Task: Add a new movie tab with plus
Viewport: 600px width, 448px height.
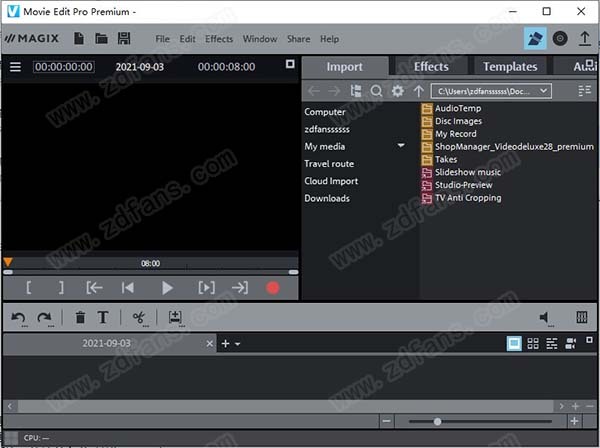Action: coord(225,344)
